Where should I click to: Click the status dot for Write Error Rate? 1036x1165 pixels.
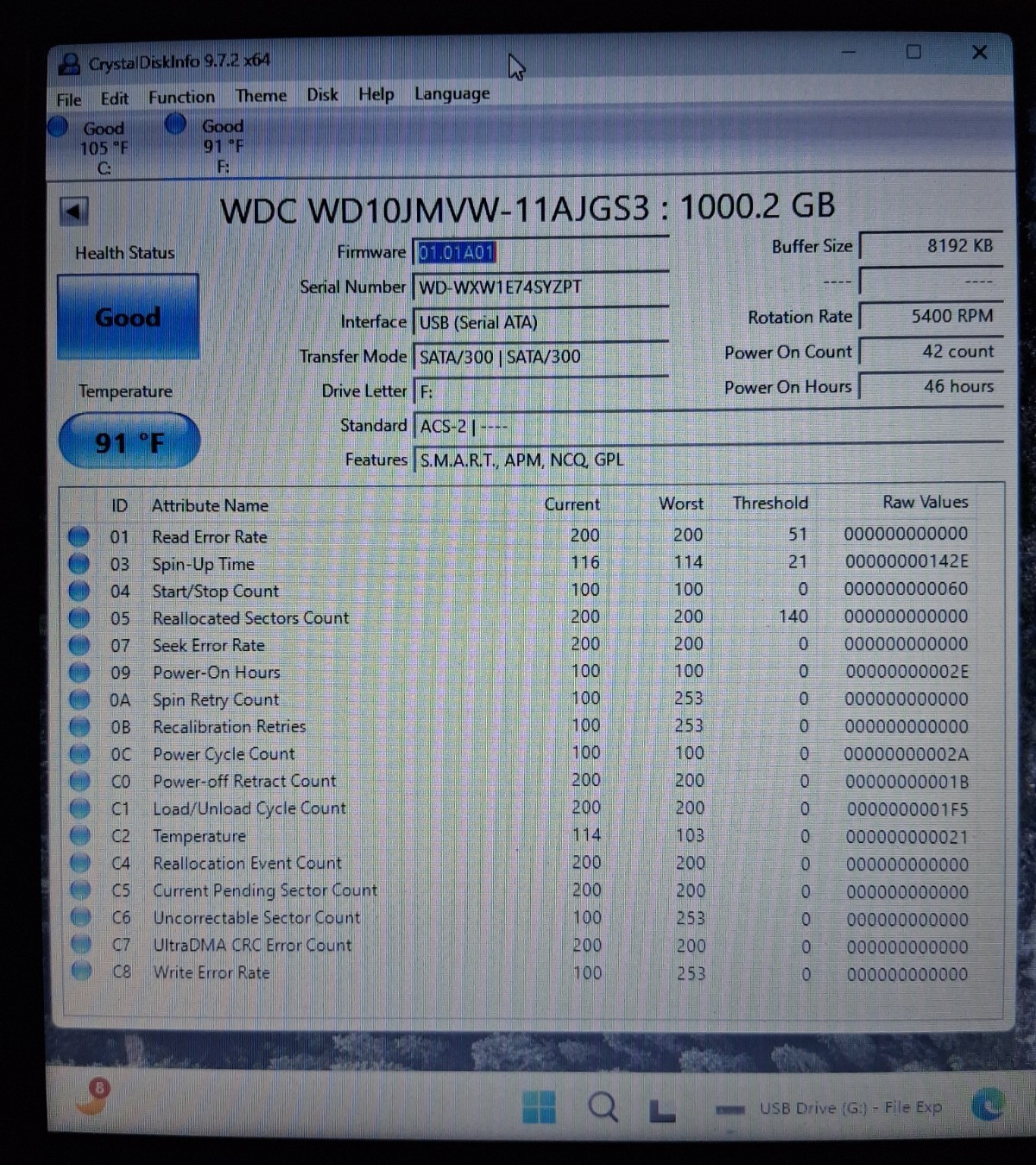[81, 972]
